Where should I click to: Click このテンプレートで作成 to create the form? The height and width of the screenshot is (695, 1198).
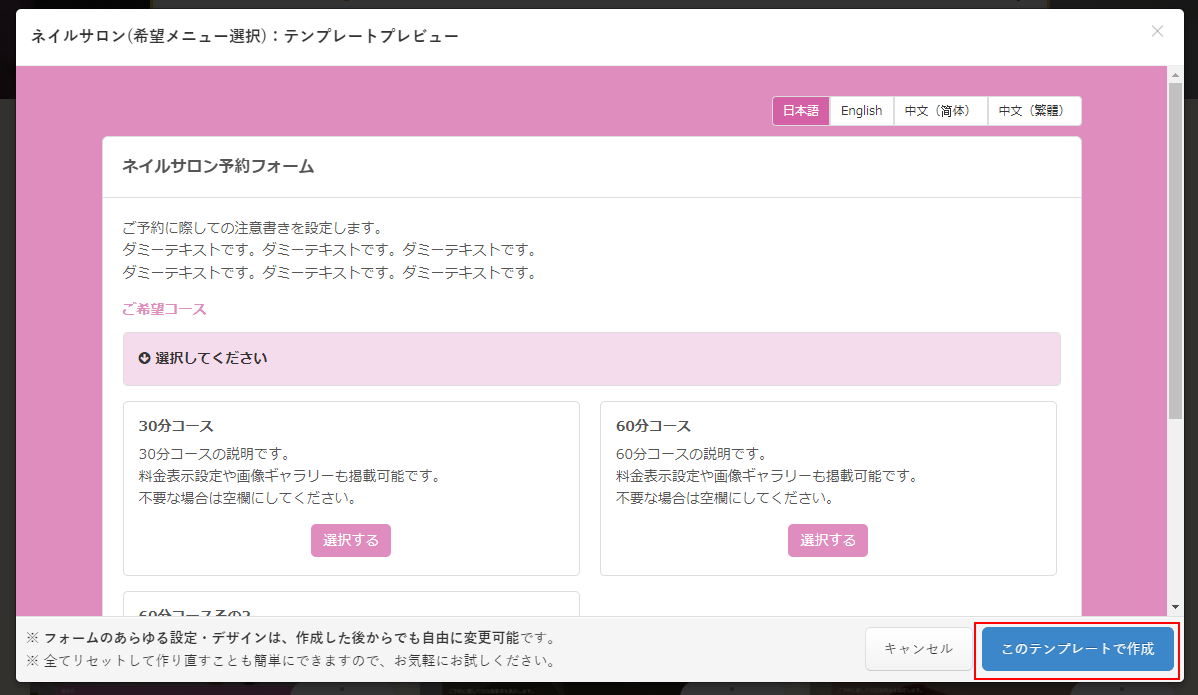click(1077, 649)
